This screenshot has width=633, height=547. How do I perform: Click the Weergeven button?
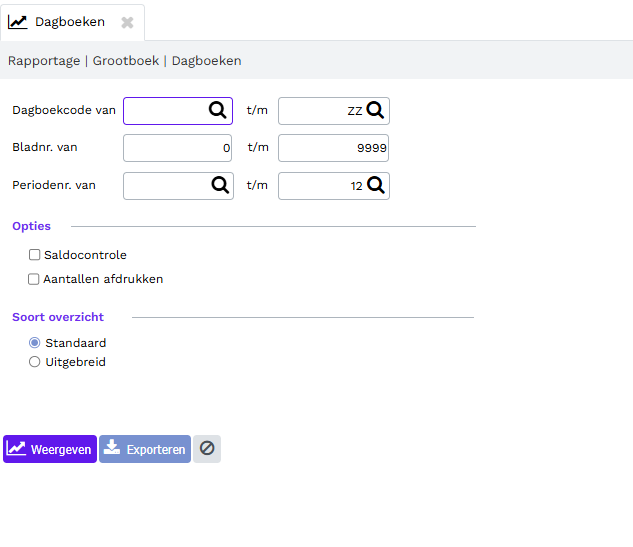[x=50, y=449]
